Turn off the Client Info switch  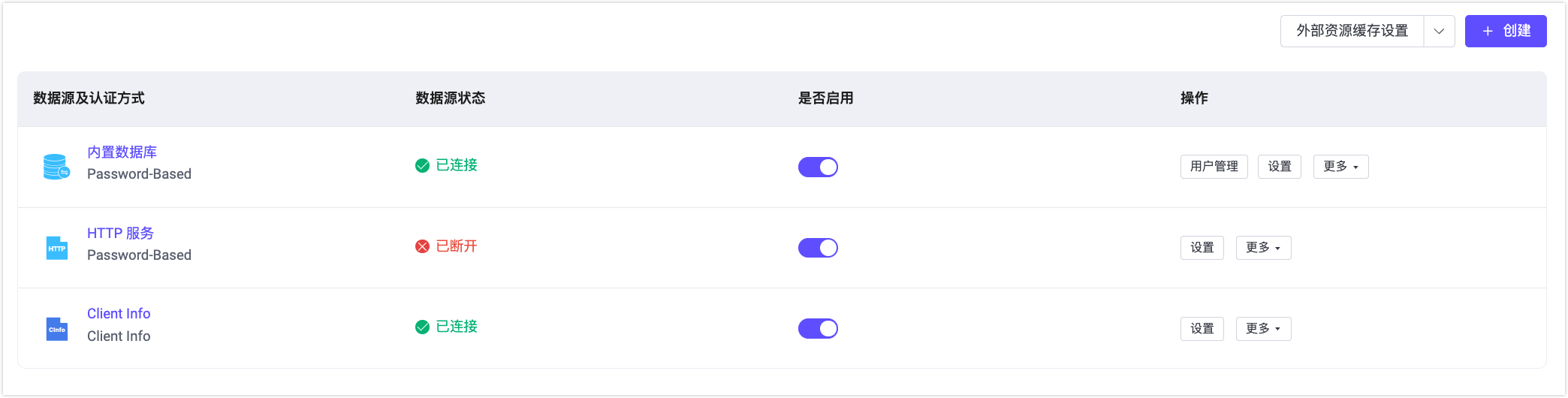818,328
